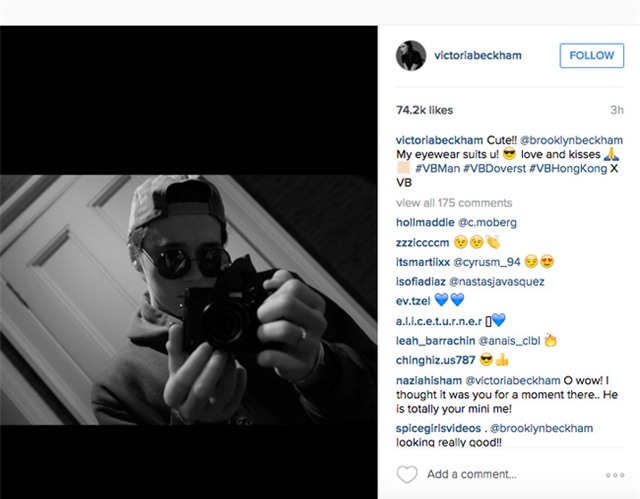Click the 3h post timestamp

point(616,110)
